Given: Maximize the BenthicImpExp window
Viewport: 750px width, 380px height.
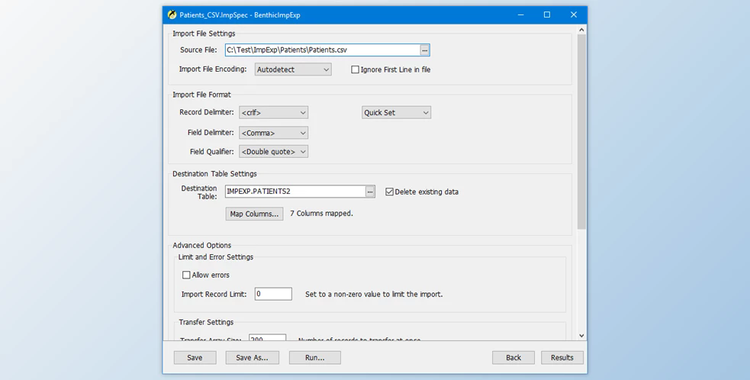Looking at the screenshot, I should tap(547, 15).
